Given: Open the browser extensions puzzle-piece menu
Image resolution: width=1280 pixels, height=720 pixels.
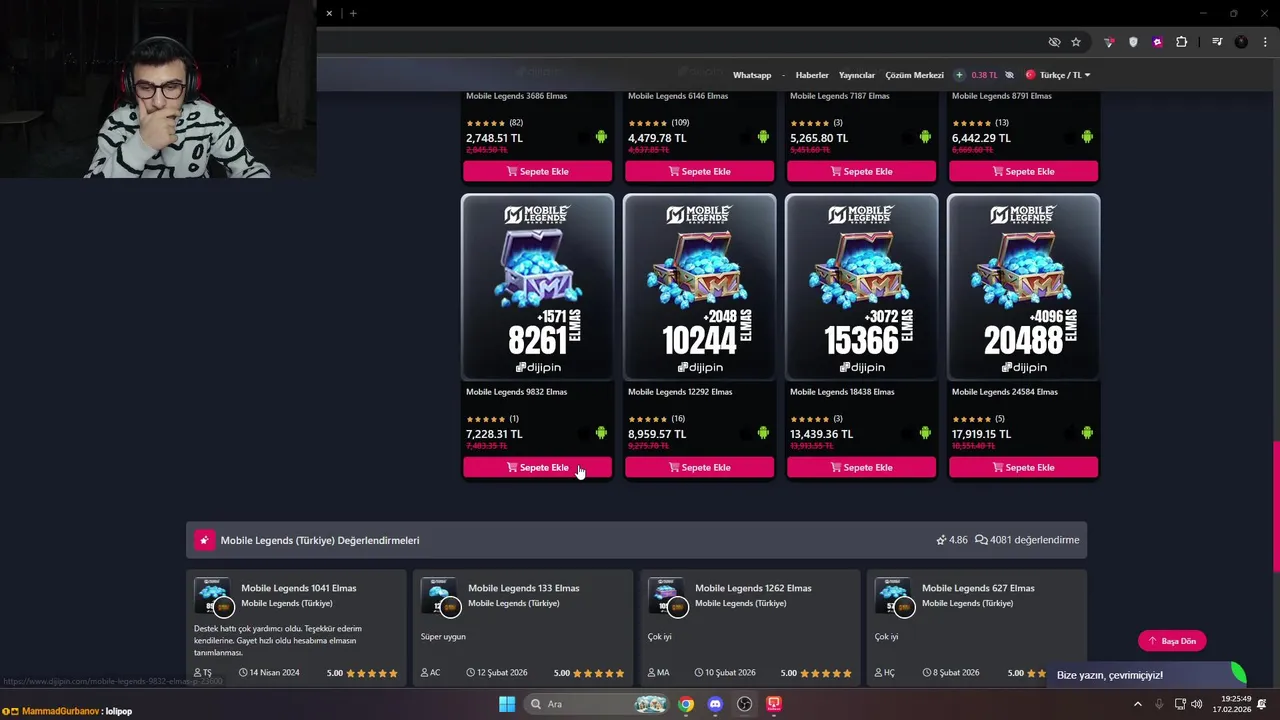Looking at the screenshot, I should (1182, 42).
